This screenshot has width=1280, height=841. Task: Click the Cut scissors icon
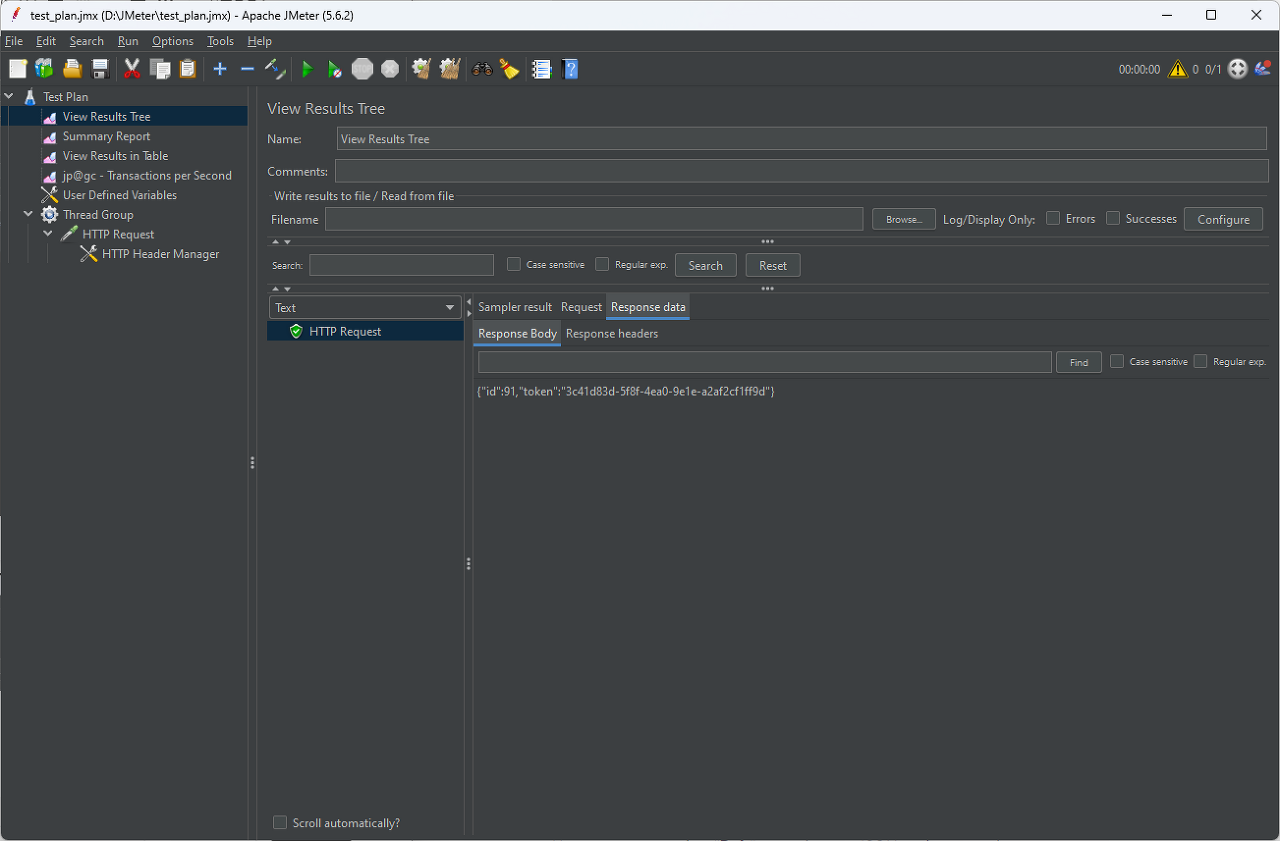click(x=132, y=69)
